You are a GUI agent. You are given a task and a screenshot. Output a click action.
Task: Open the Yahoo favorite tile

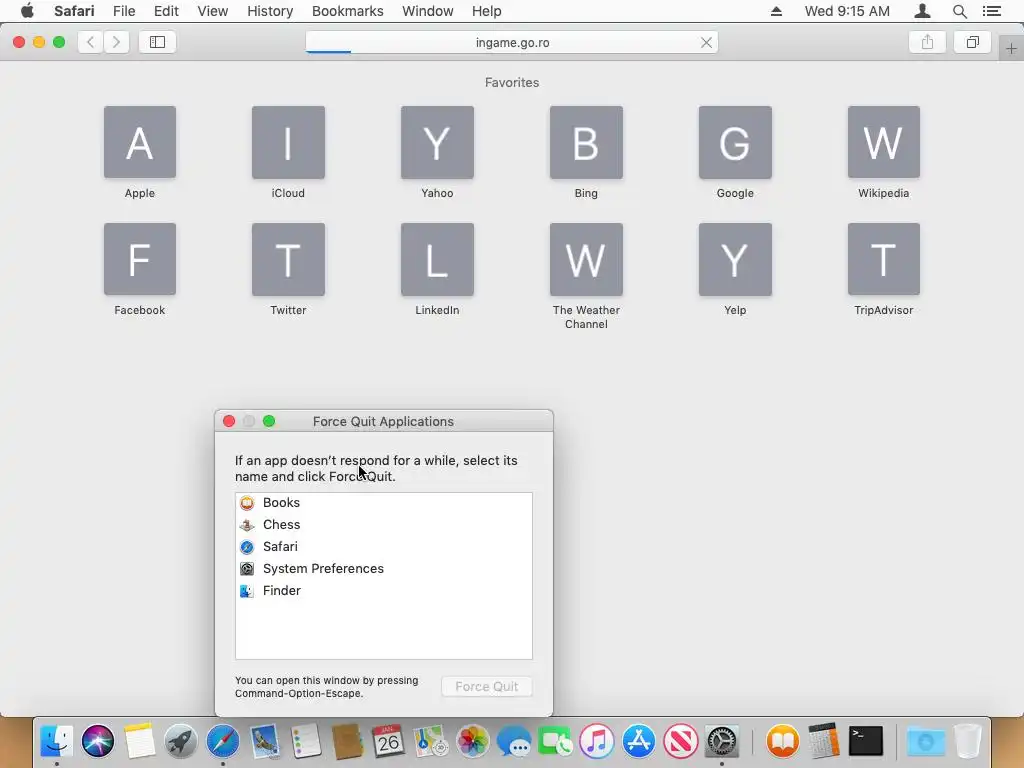tap(437, 142)
